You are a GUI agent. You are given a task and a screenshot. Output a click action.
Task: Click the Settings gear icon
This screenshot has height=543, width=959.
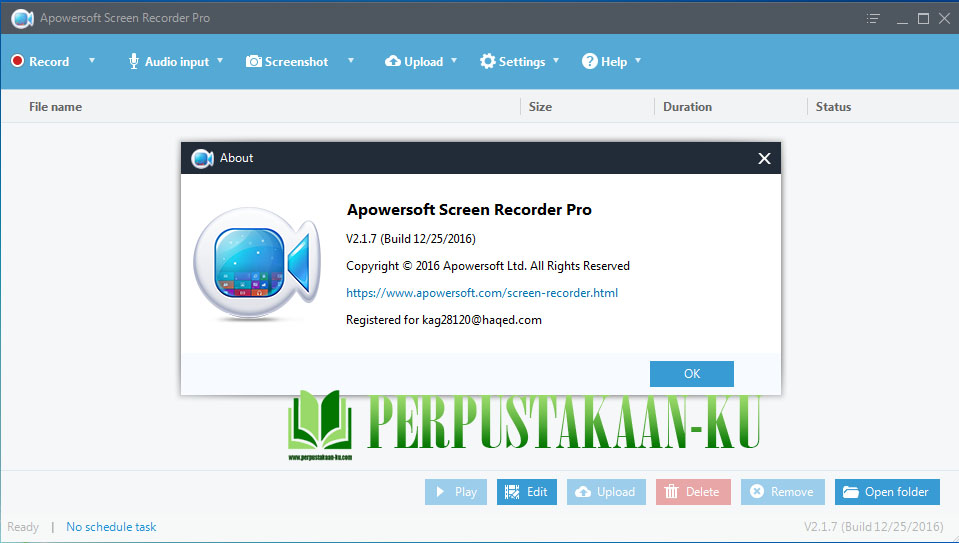[487, 61]
